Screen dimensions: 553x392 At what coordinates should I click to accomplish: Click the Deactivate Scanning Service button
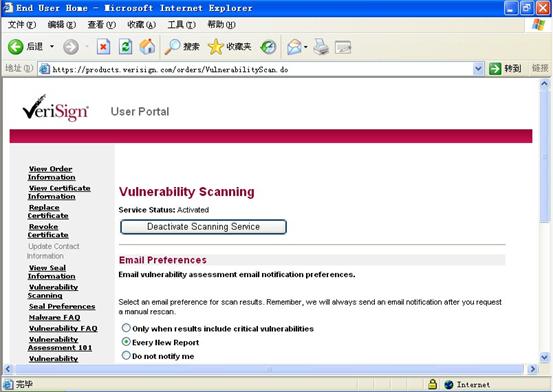tap(203, 227)
